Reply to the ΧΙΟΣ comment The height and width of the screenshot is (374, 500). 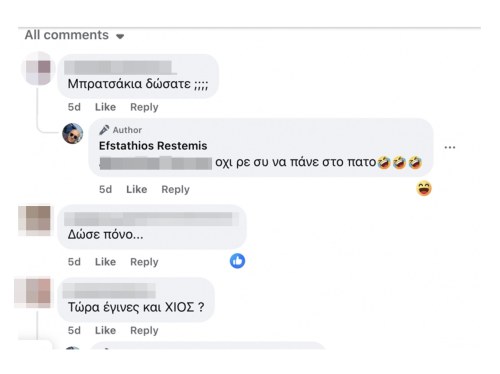(144, 330)
